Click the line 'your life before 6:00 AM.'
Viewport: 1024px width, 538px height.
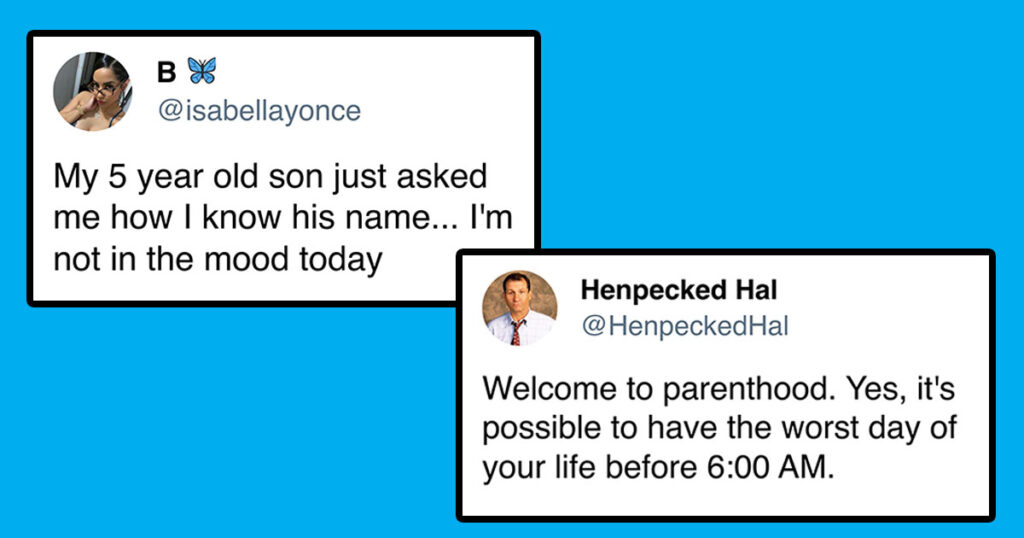[x=658, y=468]
